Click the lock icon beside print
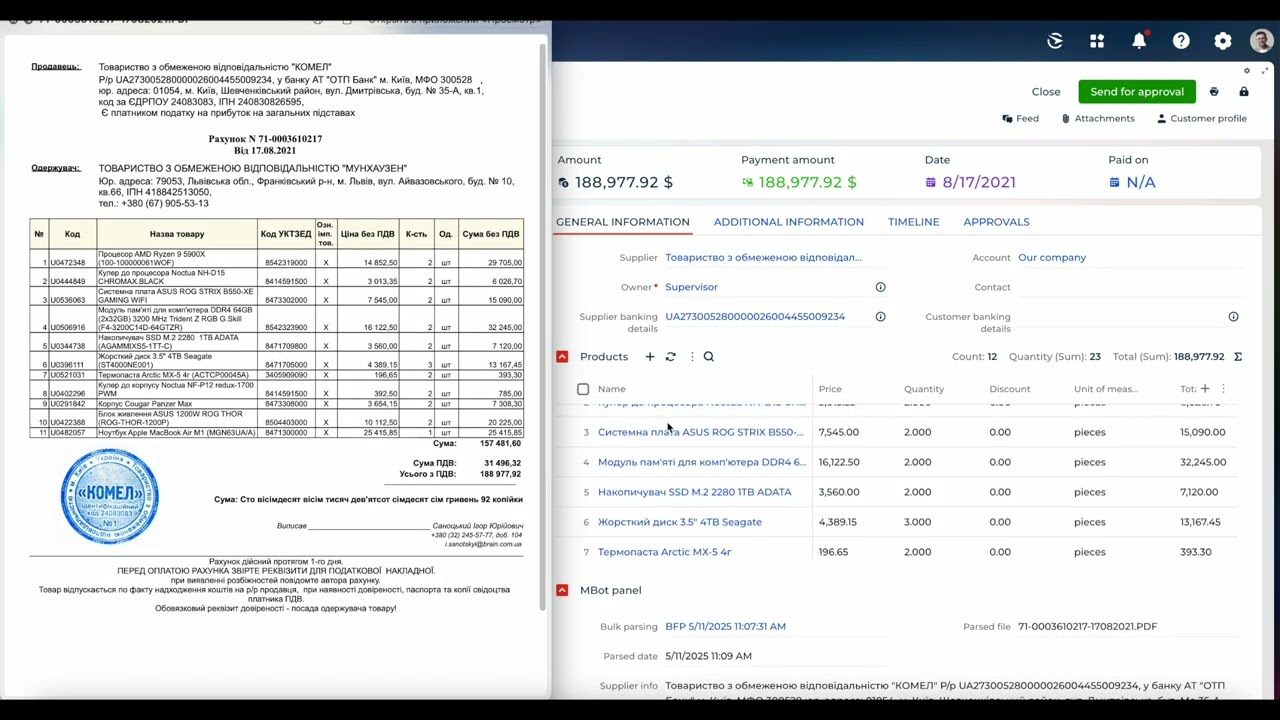 pos(1244,92)
